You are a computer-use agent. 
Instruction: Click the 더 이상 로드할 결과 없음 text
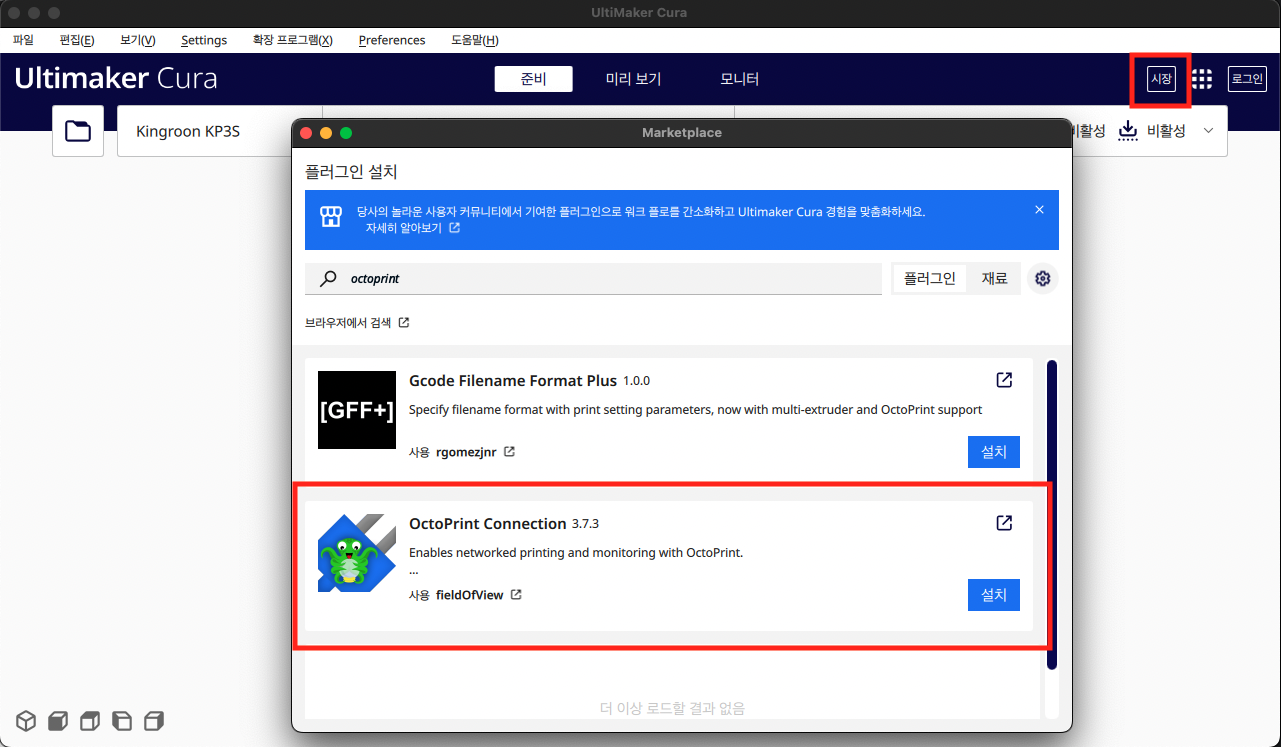672,708
